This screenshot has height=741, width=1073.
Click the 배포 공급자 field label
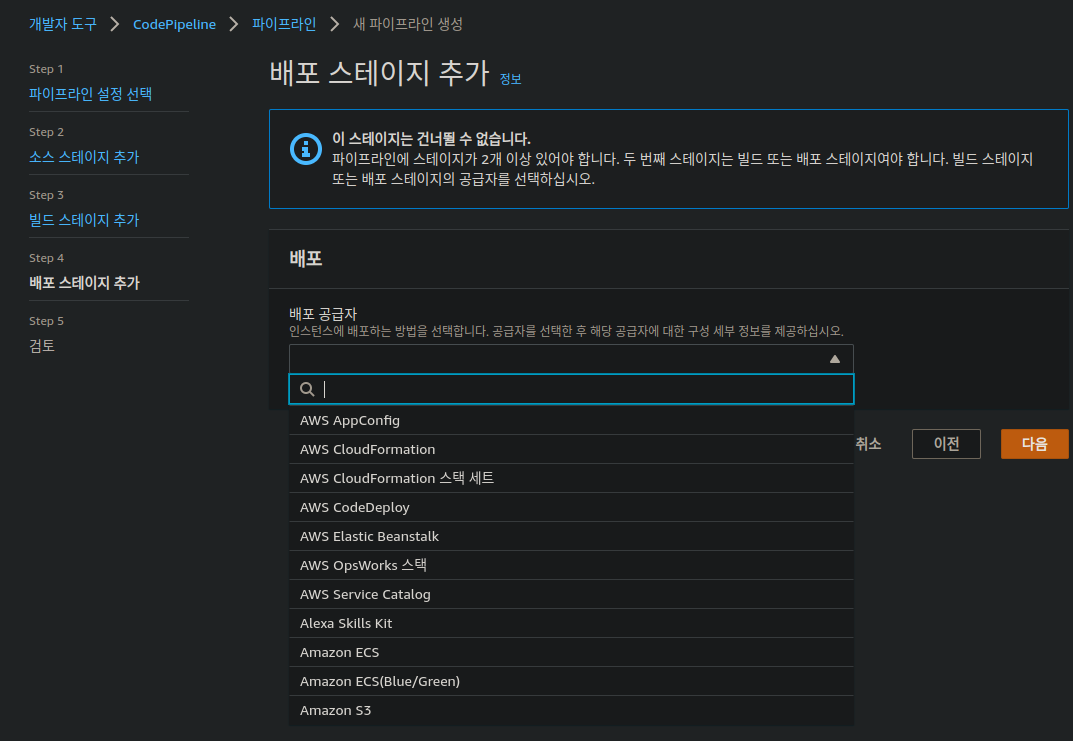323,314
